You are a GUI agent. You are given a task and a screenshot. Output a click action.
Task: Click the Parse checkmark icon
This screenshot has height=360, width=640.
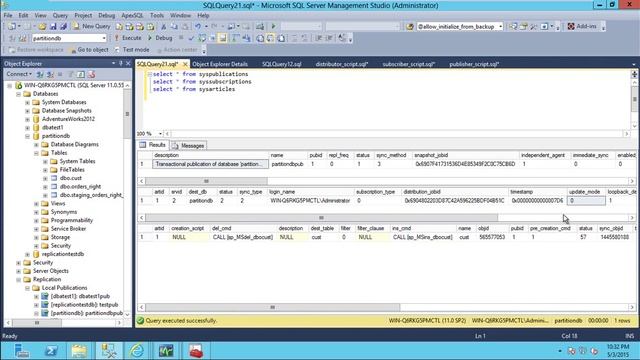point(191,38)
